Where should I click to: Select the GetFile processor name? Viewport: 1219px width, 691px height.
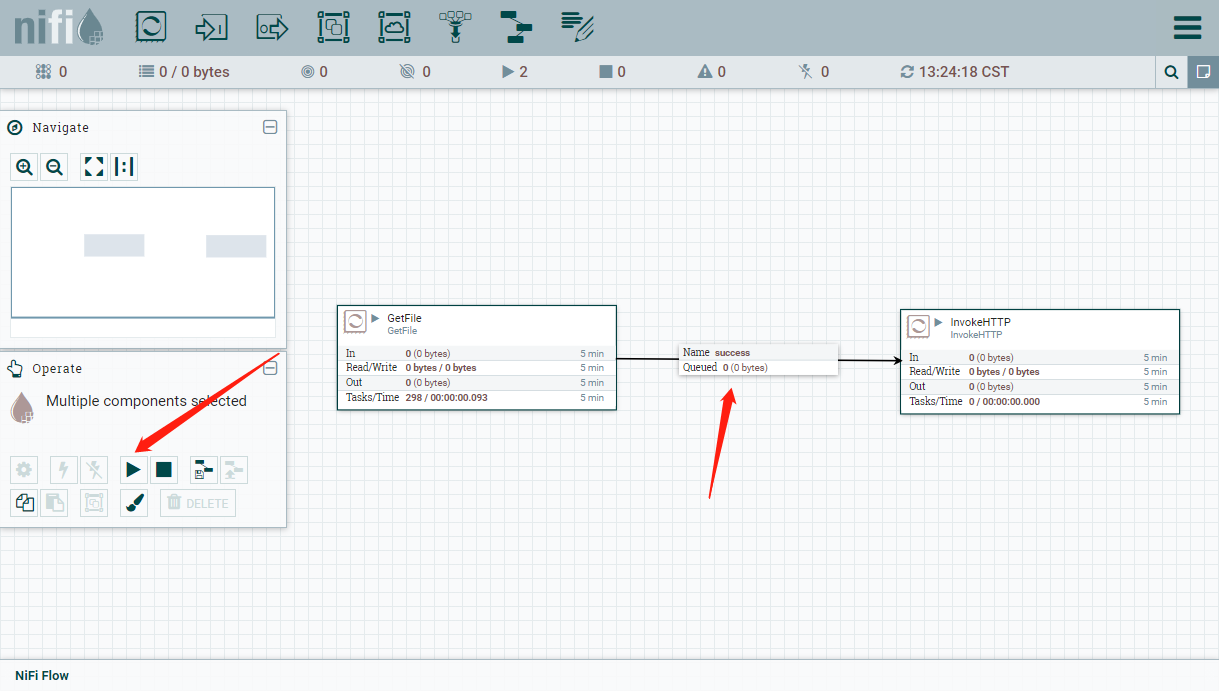pyautogui.click(x=404, y=318)
